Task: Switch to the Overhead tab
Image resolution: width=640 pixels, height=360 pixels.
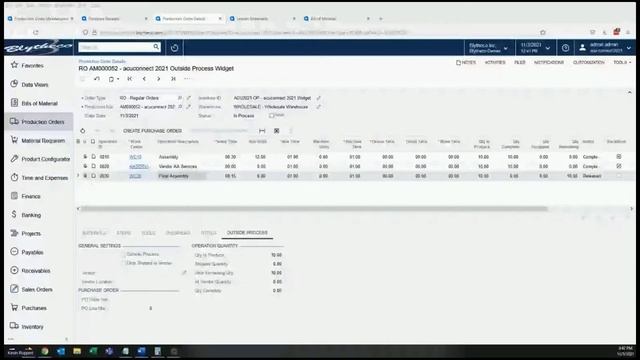Action: (178, 233)
